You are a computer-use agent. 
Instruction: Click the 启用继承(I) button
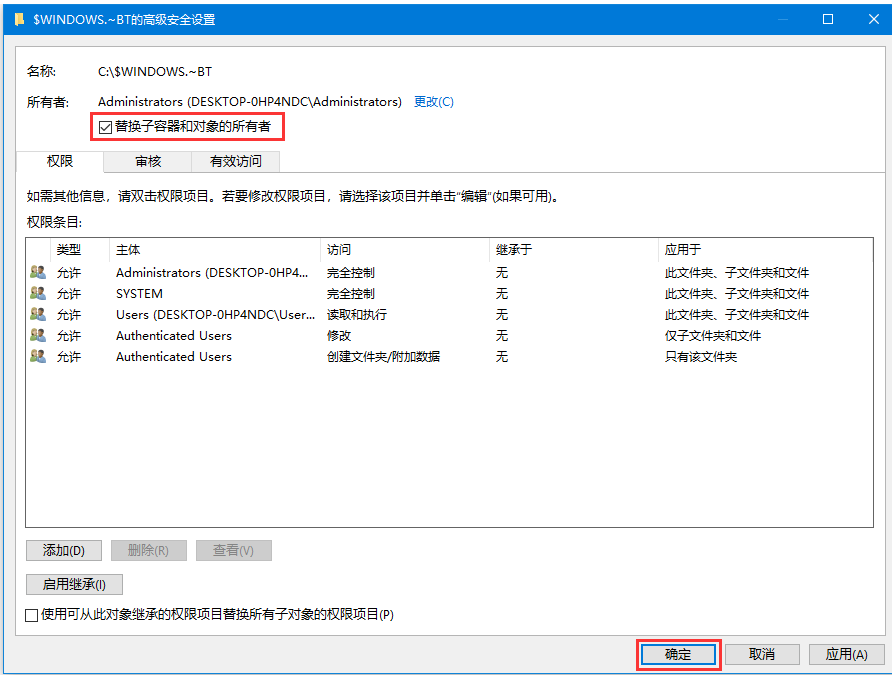pos(74,584)
